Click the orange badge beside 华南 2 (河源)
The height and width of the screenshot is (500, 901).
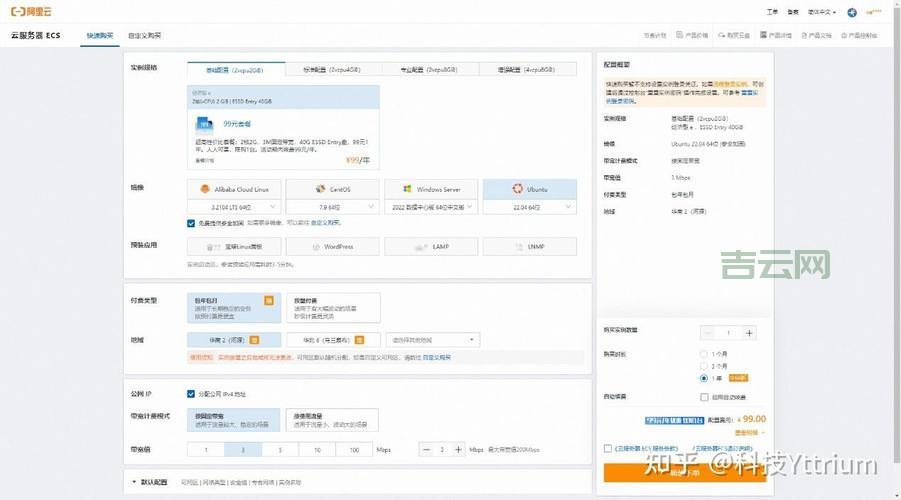point(255,340)
